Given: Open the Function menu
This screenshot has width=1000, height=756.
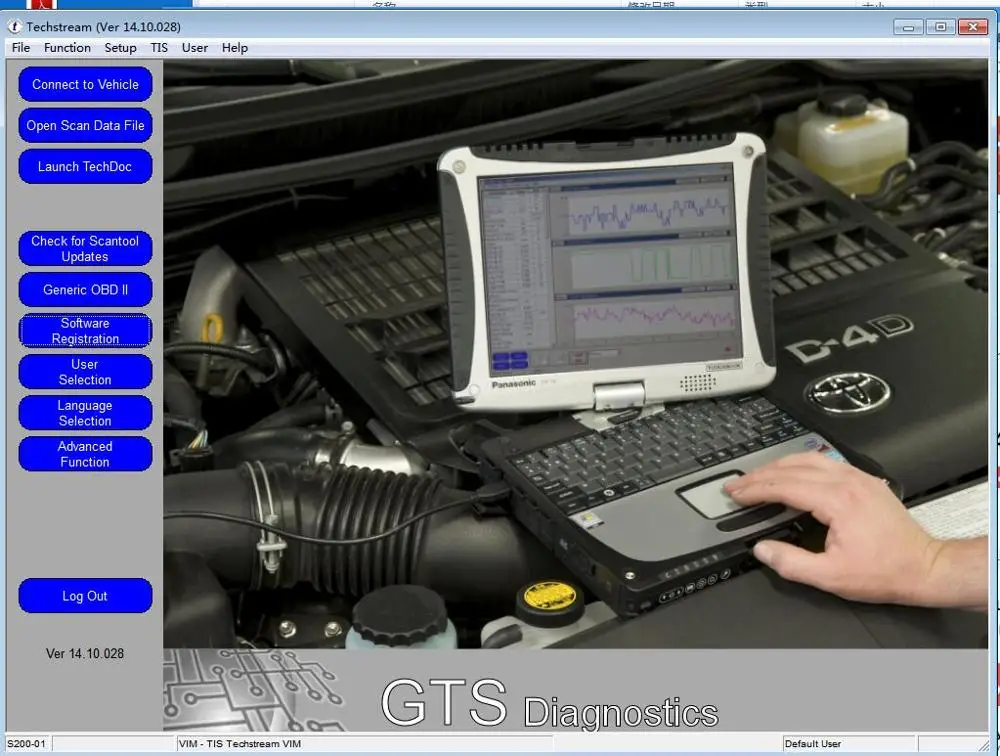Looking at the screenshot, I should tap(66, 47).
